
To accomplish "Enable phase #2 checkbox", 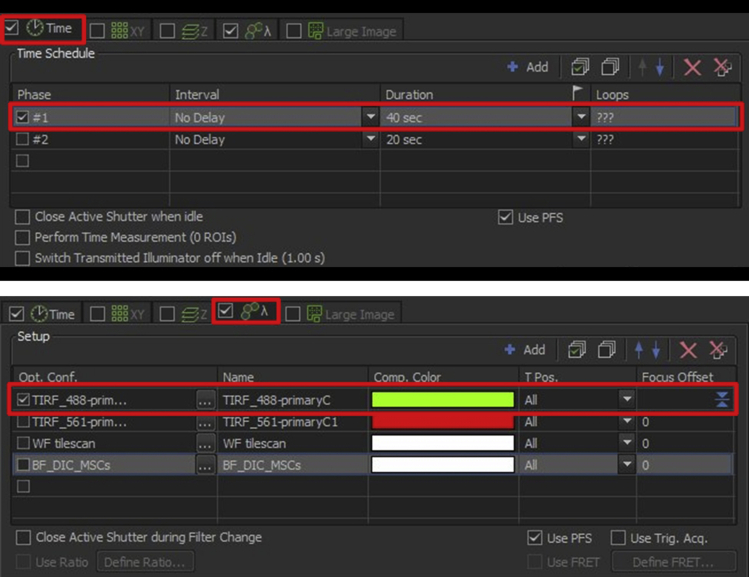I will pos(23,140).
